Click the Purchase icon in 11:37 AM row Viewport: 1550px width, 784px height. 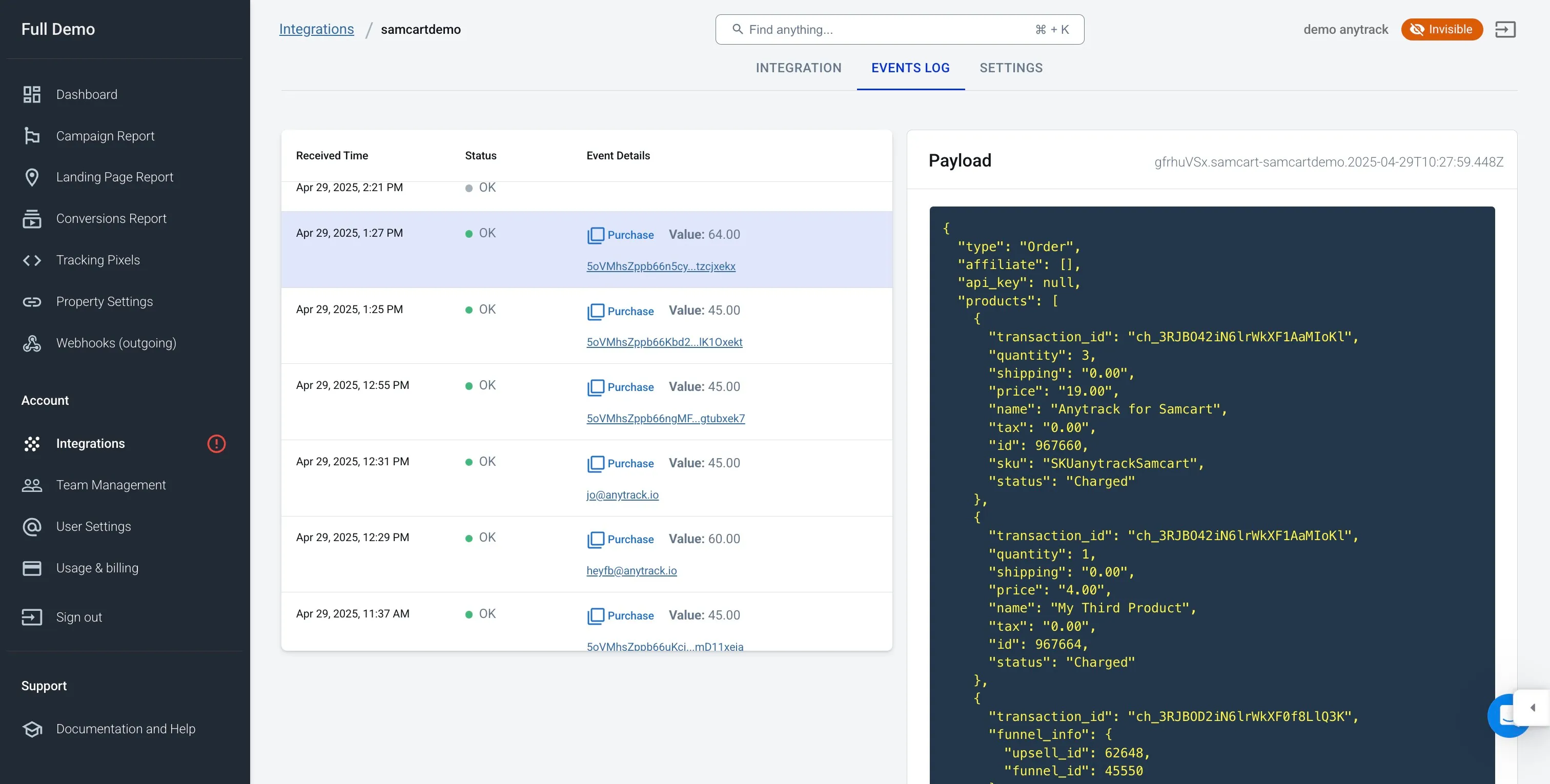coord(595,616)
